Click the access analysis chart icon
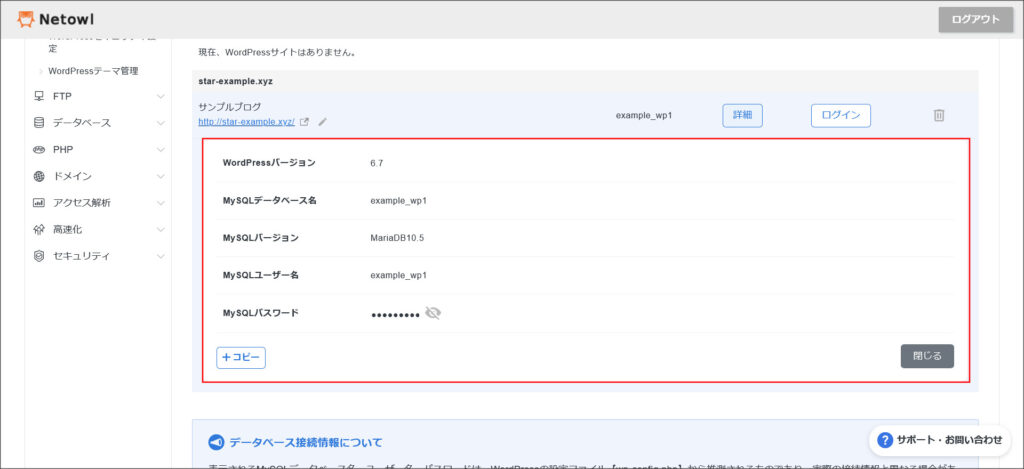 tap(39, 203)
